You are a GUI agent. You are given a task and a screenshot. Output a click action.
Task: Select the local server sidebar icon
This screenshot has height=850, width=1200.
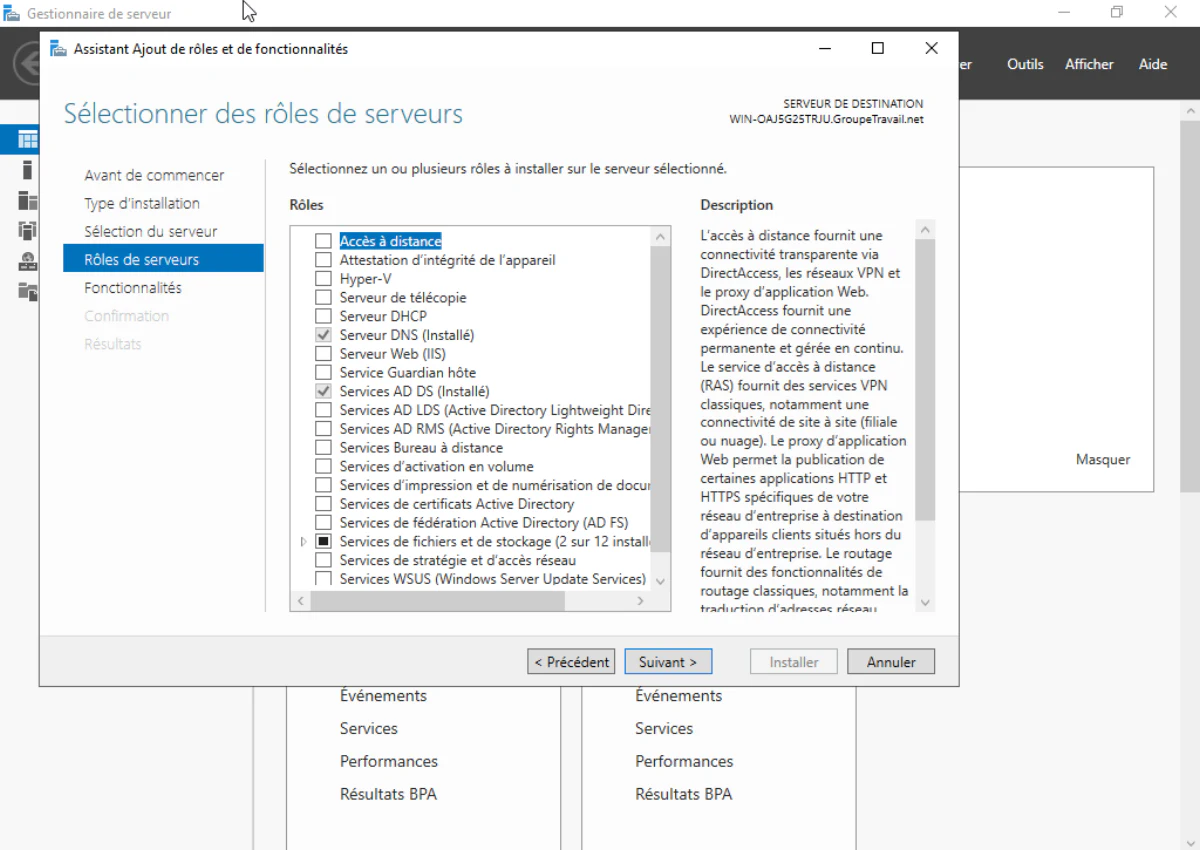pyautogui.click(x=27, y=170)
